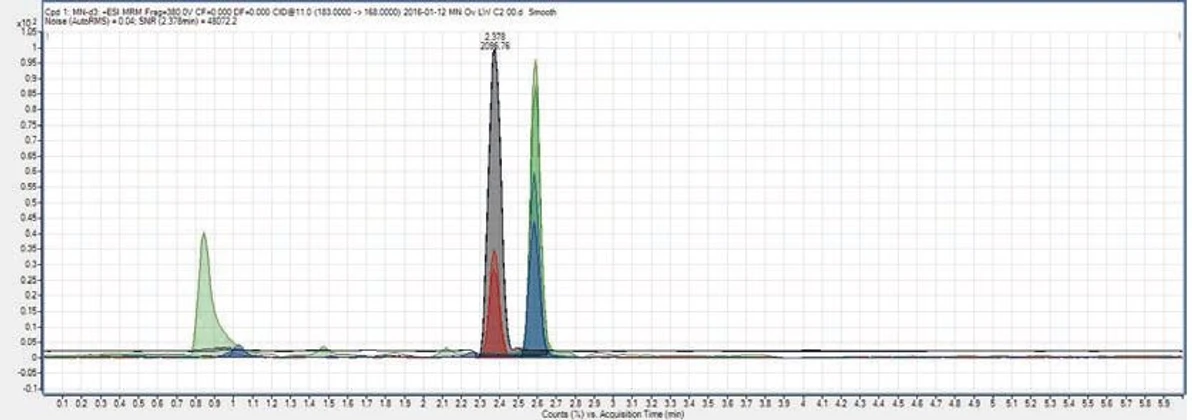Click the y-axis tick label '0.95'
This screenshot has height=420, width=1192.
tap(28, 62)
